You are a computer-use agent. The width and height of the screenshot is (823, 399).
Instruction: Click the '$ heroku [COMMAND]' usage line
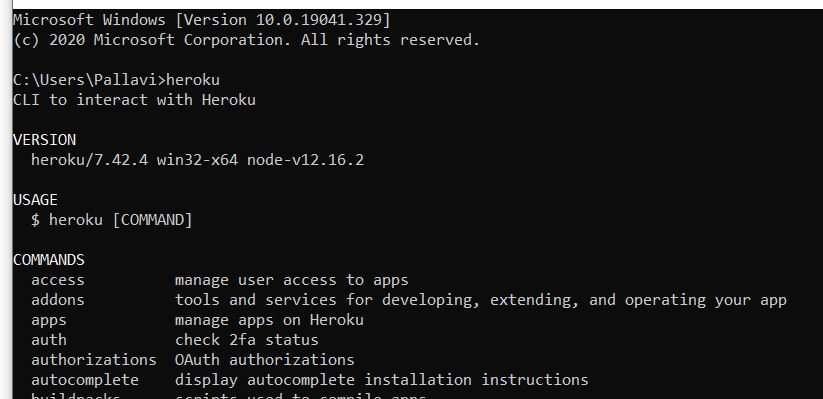pos(112,219)
